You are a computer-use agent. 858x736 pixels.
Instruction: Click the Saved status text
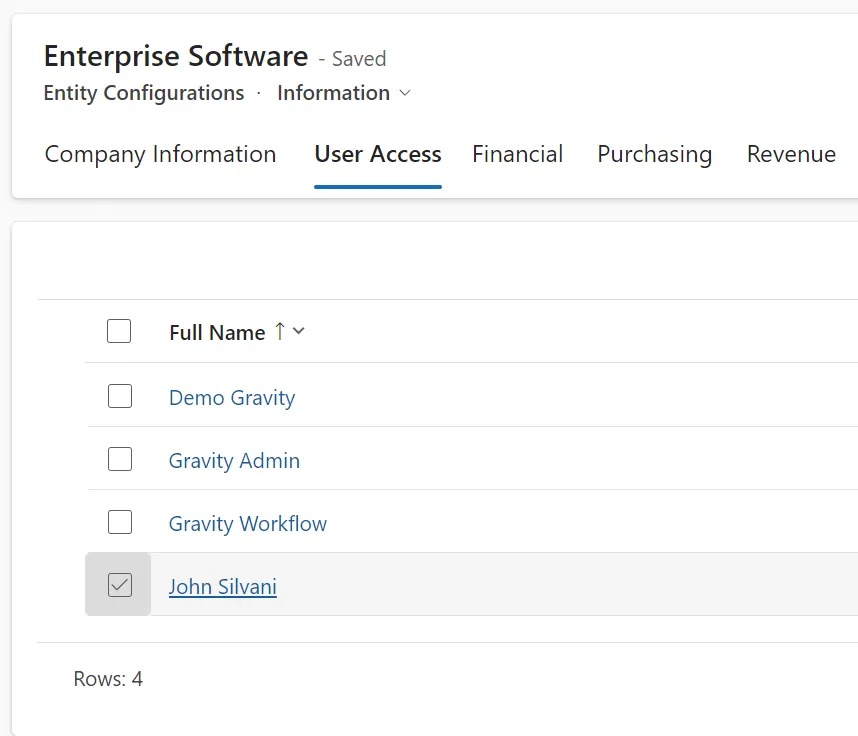pos(359,59)
